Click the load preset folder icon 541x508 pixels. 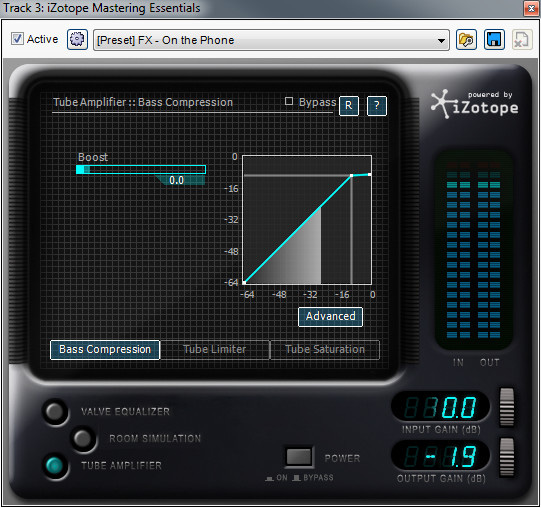tap(466, 40)
